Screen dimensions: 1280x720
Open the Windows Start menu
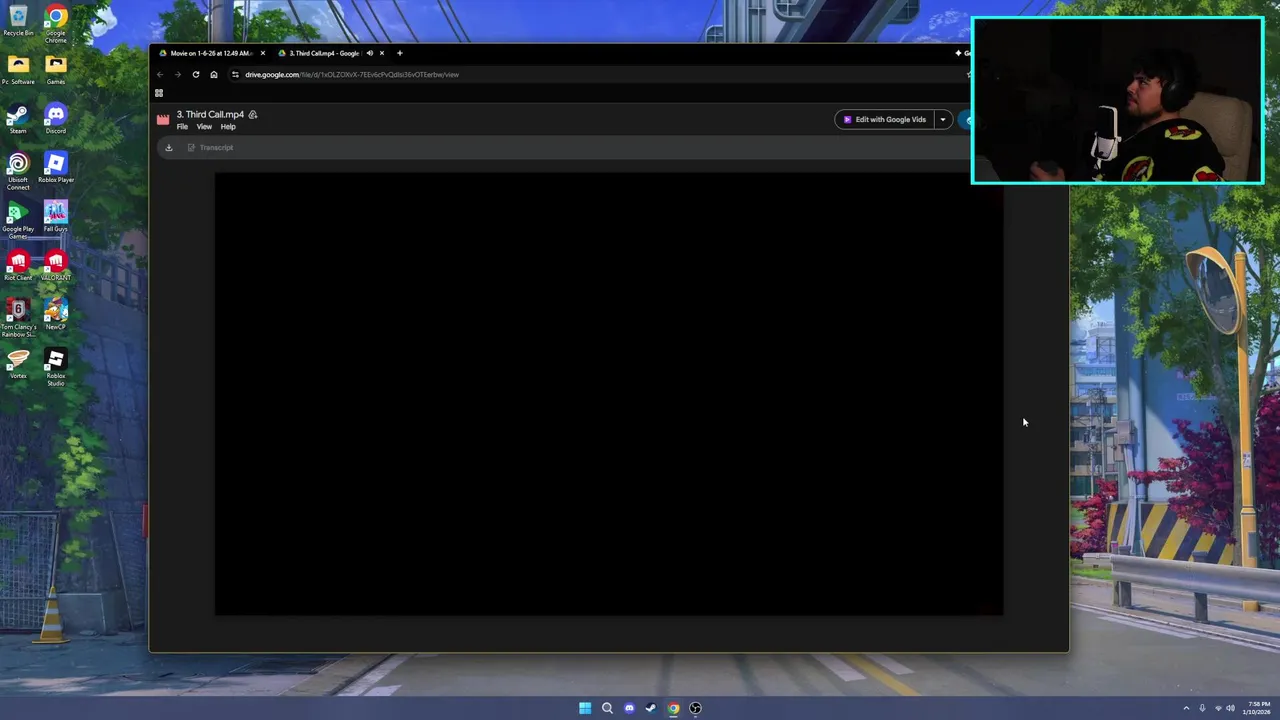pos(585,708)
